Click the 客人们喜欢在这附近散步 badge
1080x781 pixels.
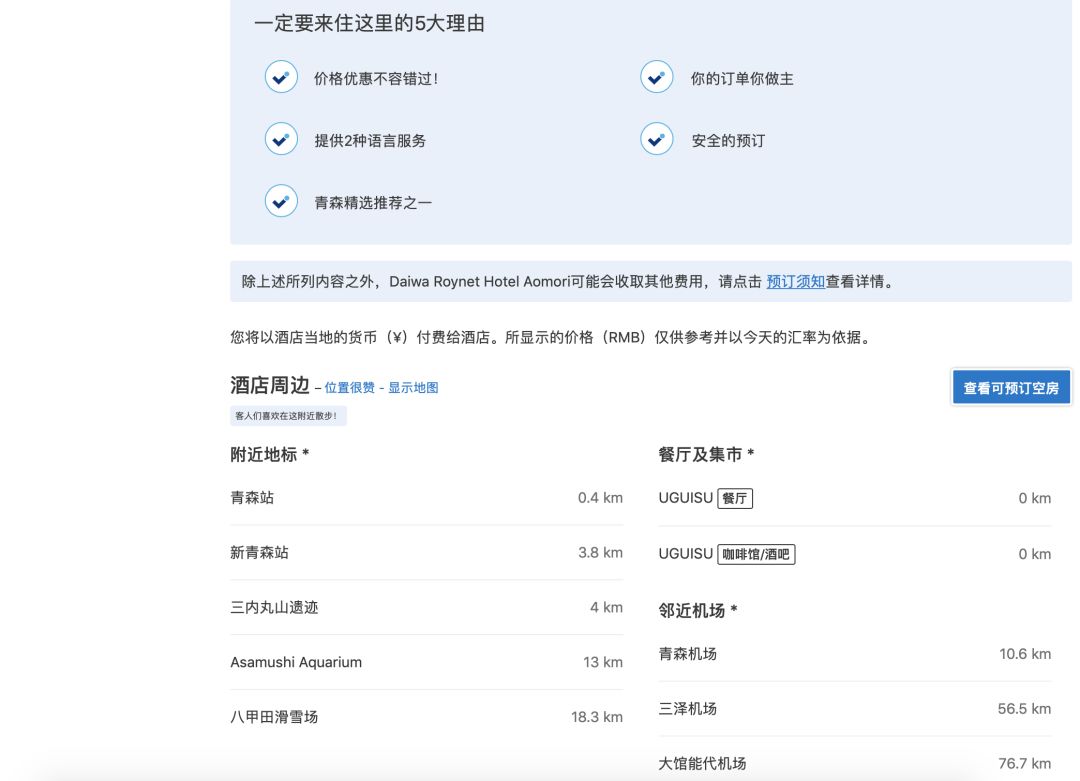288,416
